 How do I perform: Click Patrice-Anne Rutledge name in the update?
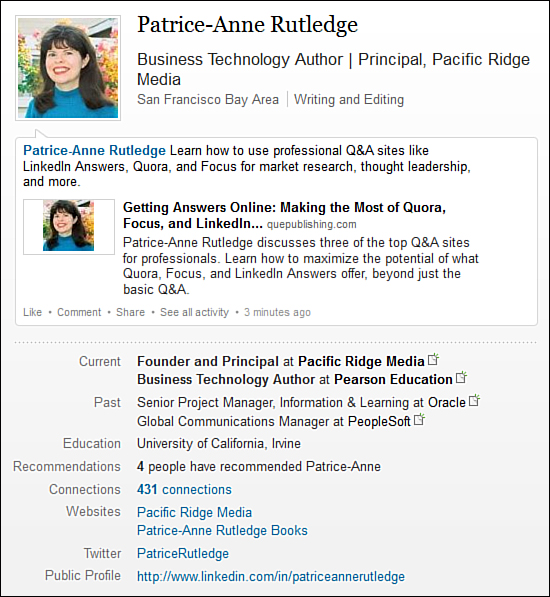[94, 150]
